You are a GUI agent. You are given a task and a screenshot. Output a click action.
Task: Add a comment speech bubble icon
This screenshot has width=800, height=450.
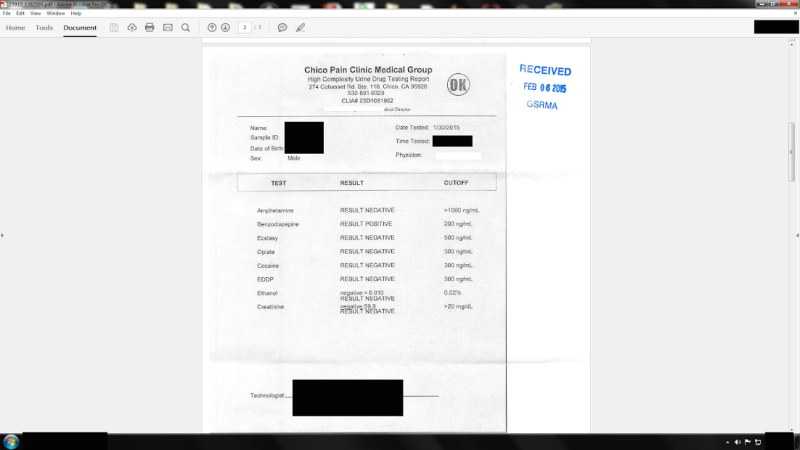(x=282, y=27)
